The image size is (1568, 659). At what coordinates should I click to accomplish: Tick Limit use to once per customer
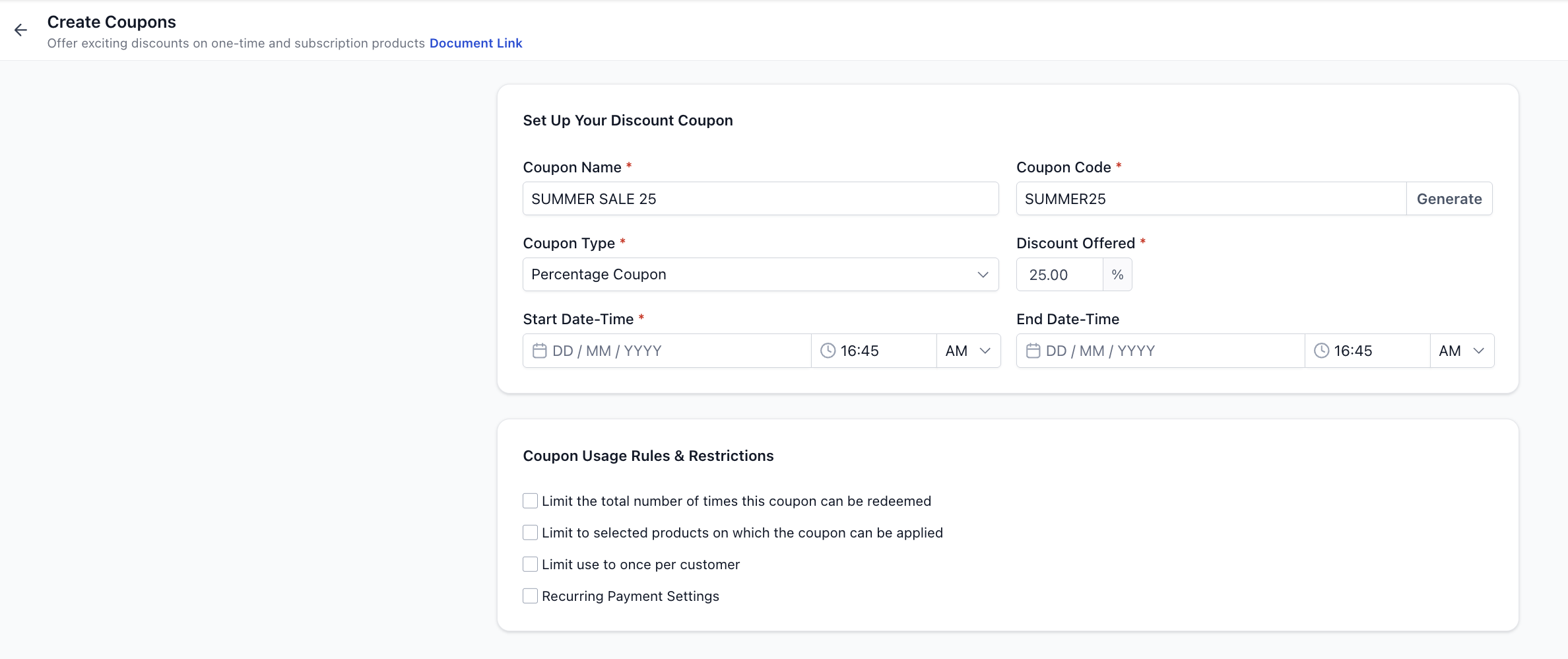pyautogui.click(x=530, y=565)
